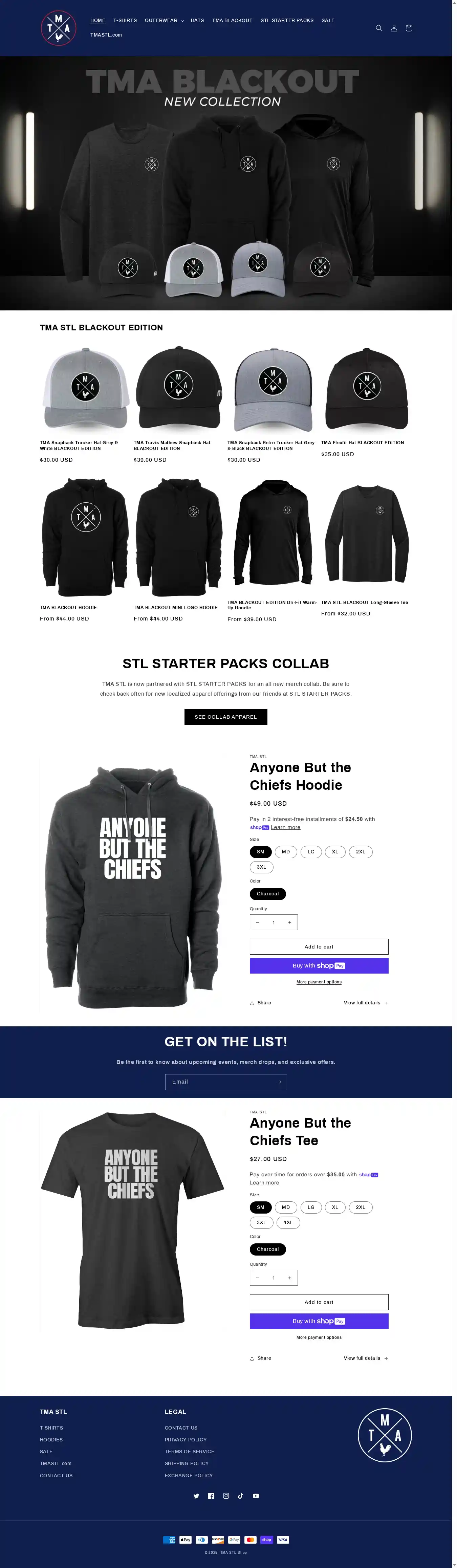The image size is (457, 1568).
Task: Open the Instagram icon in footer
Action: 226,1496
